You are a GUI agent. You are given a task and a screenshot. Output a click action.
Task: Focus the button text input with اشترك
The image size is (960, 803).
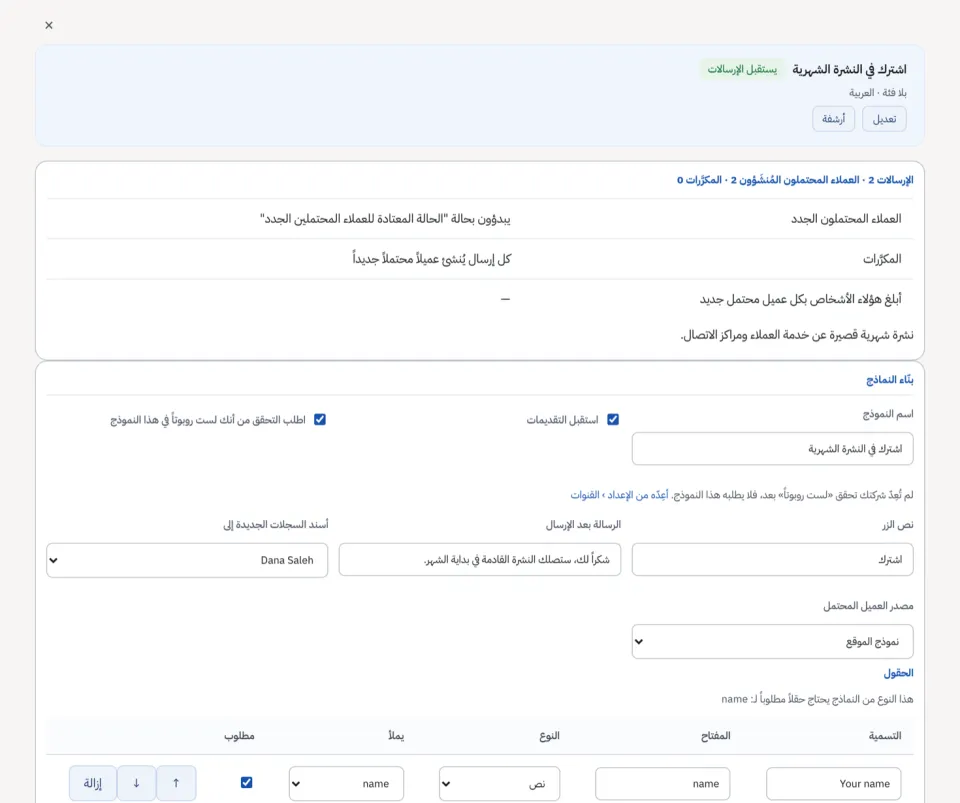pyautogui.click(x=772, y=559)
